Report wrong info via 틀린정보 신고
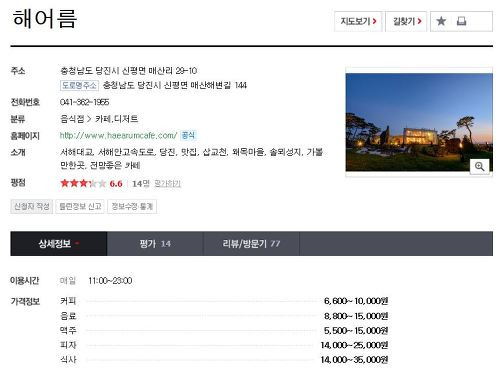The width and height of the screenshot is (500, 375). coord(80,206)
